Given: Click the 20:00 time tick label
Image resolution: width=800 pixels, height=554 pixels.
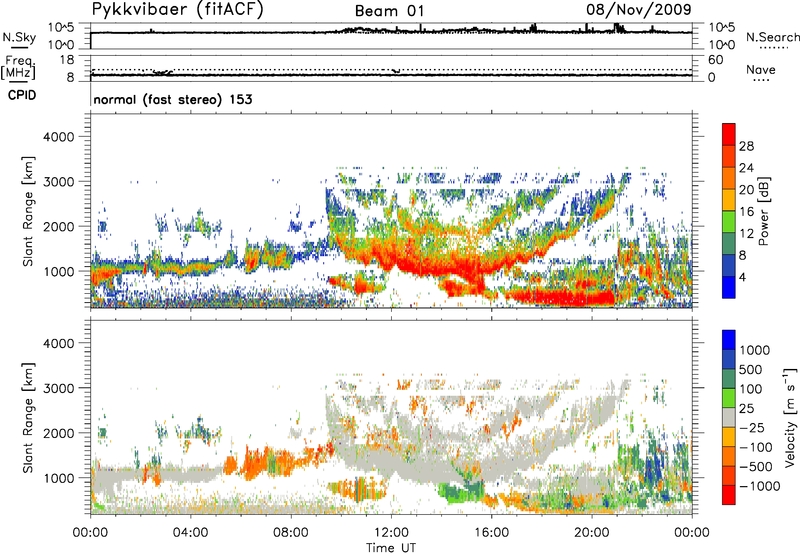Looking at the screenshot, I should 592,533.
